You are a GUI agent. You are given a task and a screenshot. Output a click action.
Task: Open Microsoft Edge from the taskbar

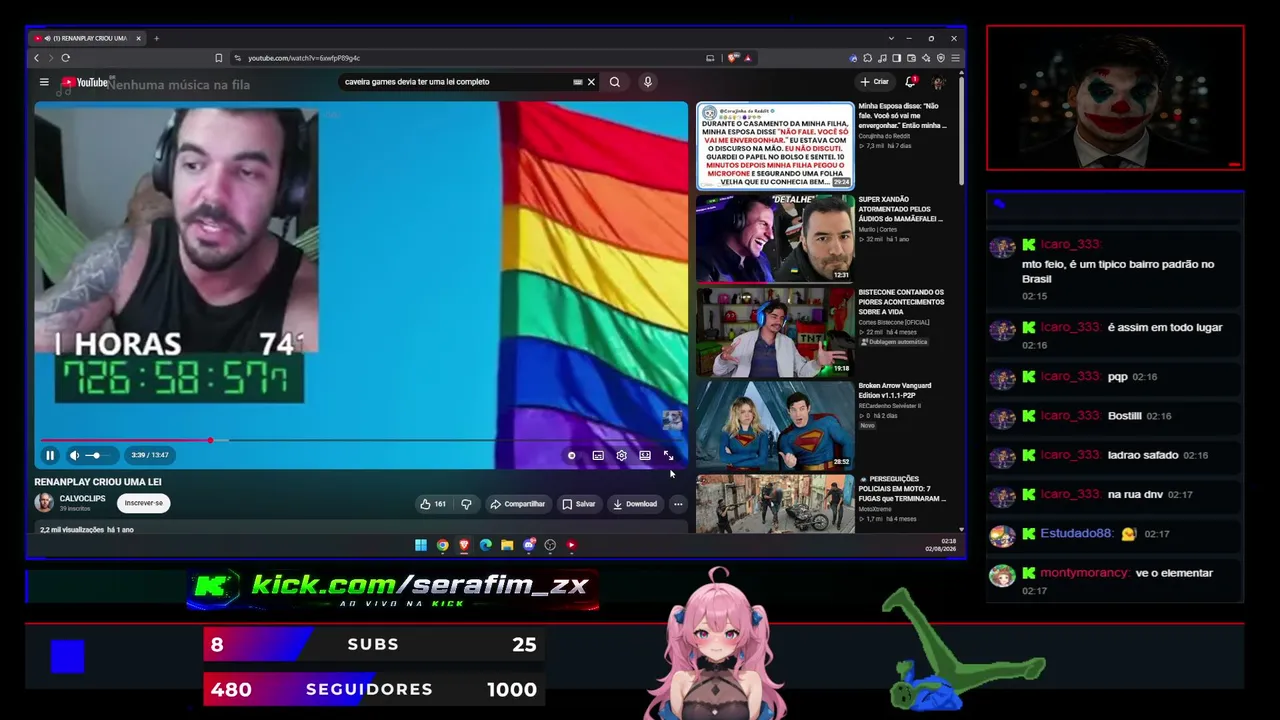[486, 545]
